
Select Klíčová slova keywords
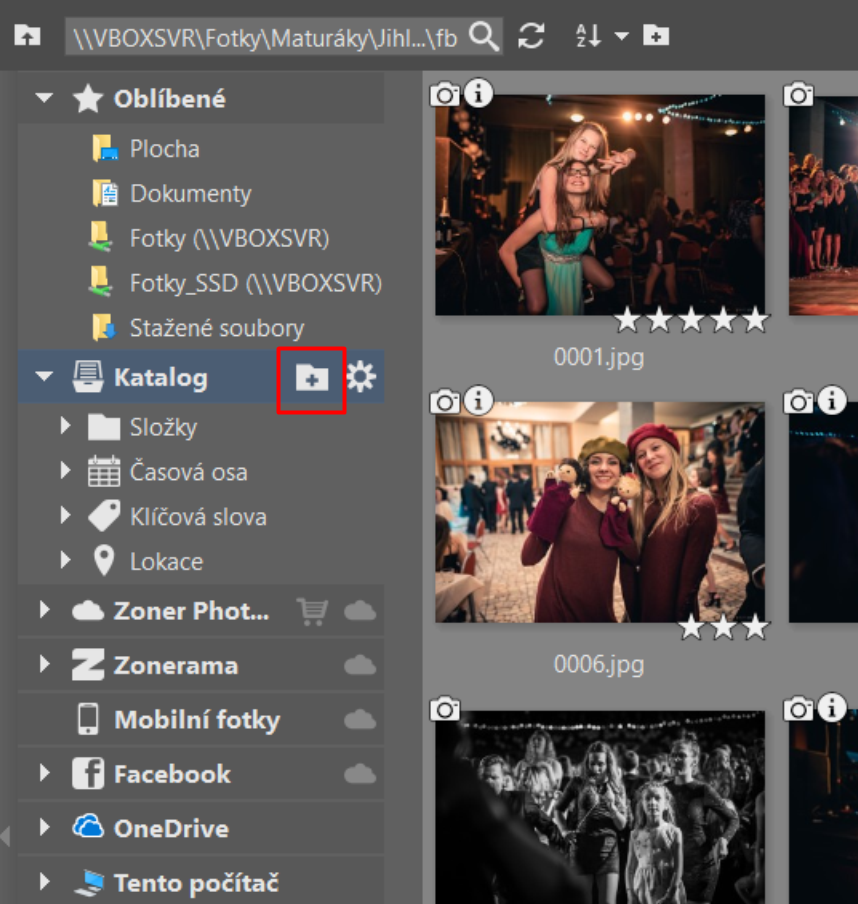[198, 517]
